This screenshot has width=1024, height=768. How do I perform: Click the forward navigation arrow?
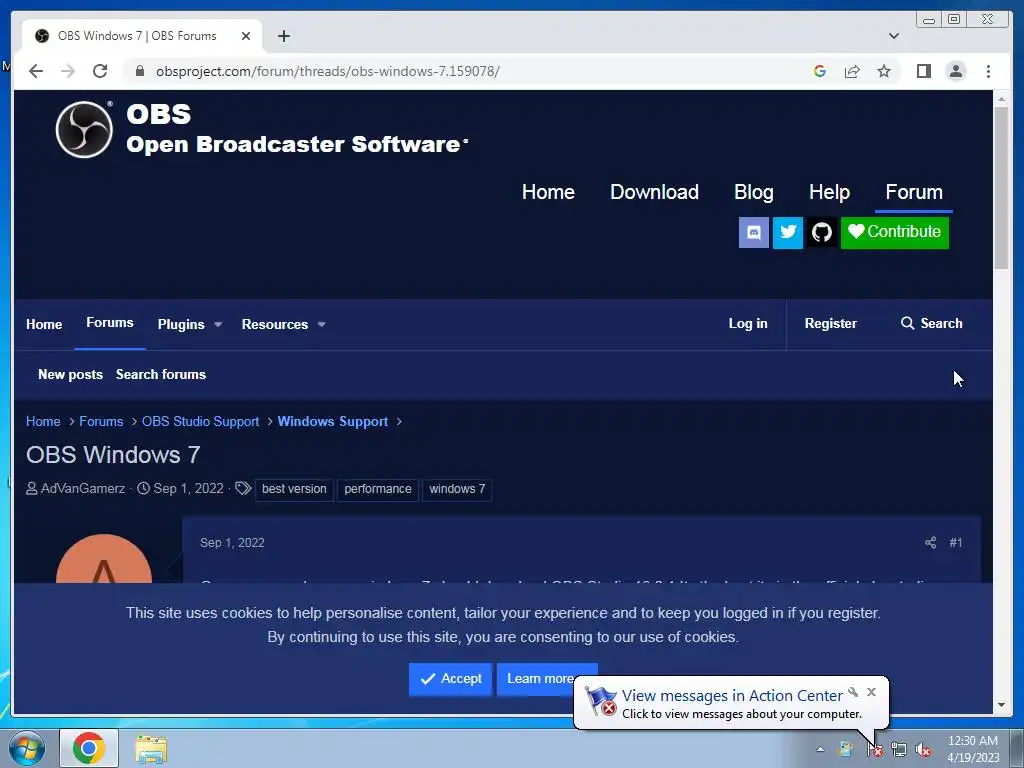[68, 71]
